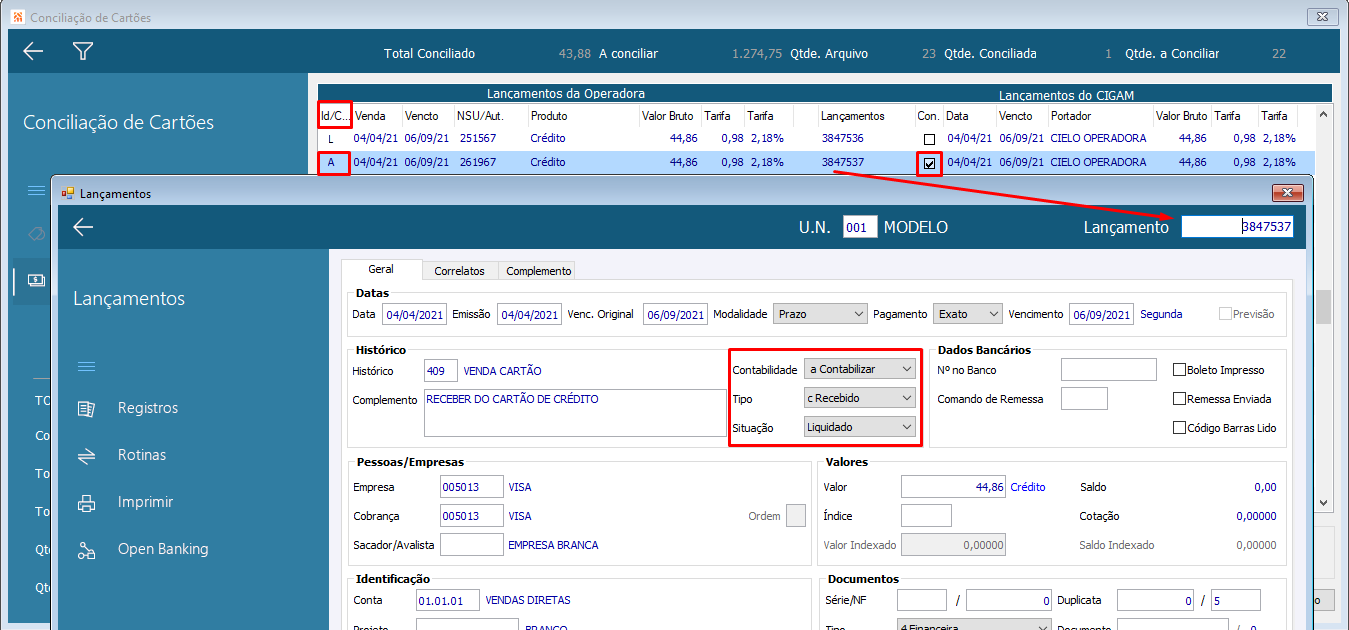The width and height of the screenshot is (1349, 630).
Task: Click back arrow in Lançamentos window
Action: 83,227
